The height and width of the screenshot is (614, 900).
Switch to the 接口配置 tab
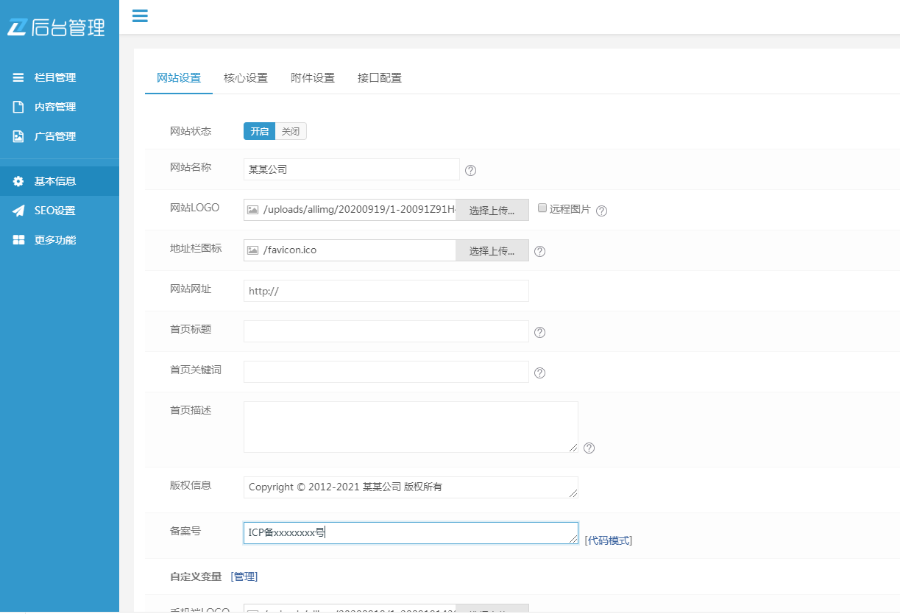379,78
